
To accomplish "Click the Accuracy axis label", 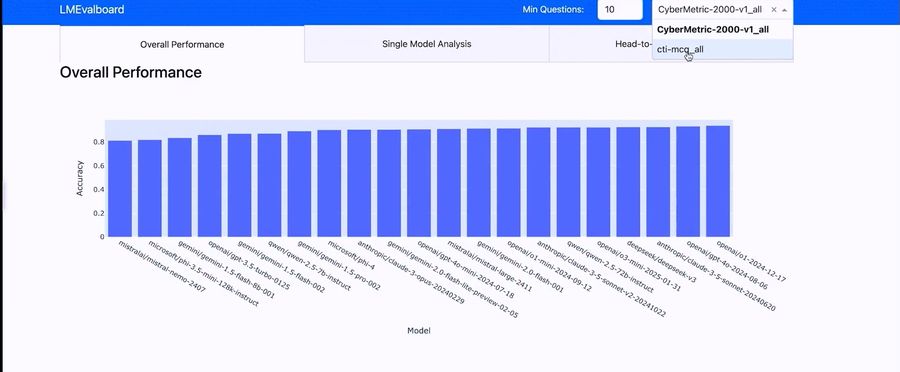I will coord(80,178).
